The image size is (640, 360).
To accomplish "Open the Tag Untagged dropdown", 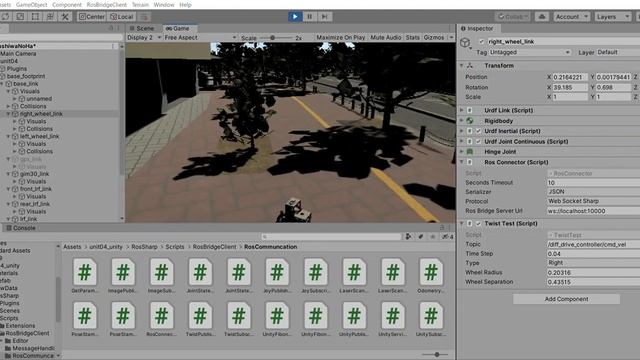I will pyautogui.click(x=529, y=52).
